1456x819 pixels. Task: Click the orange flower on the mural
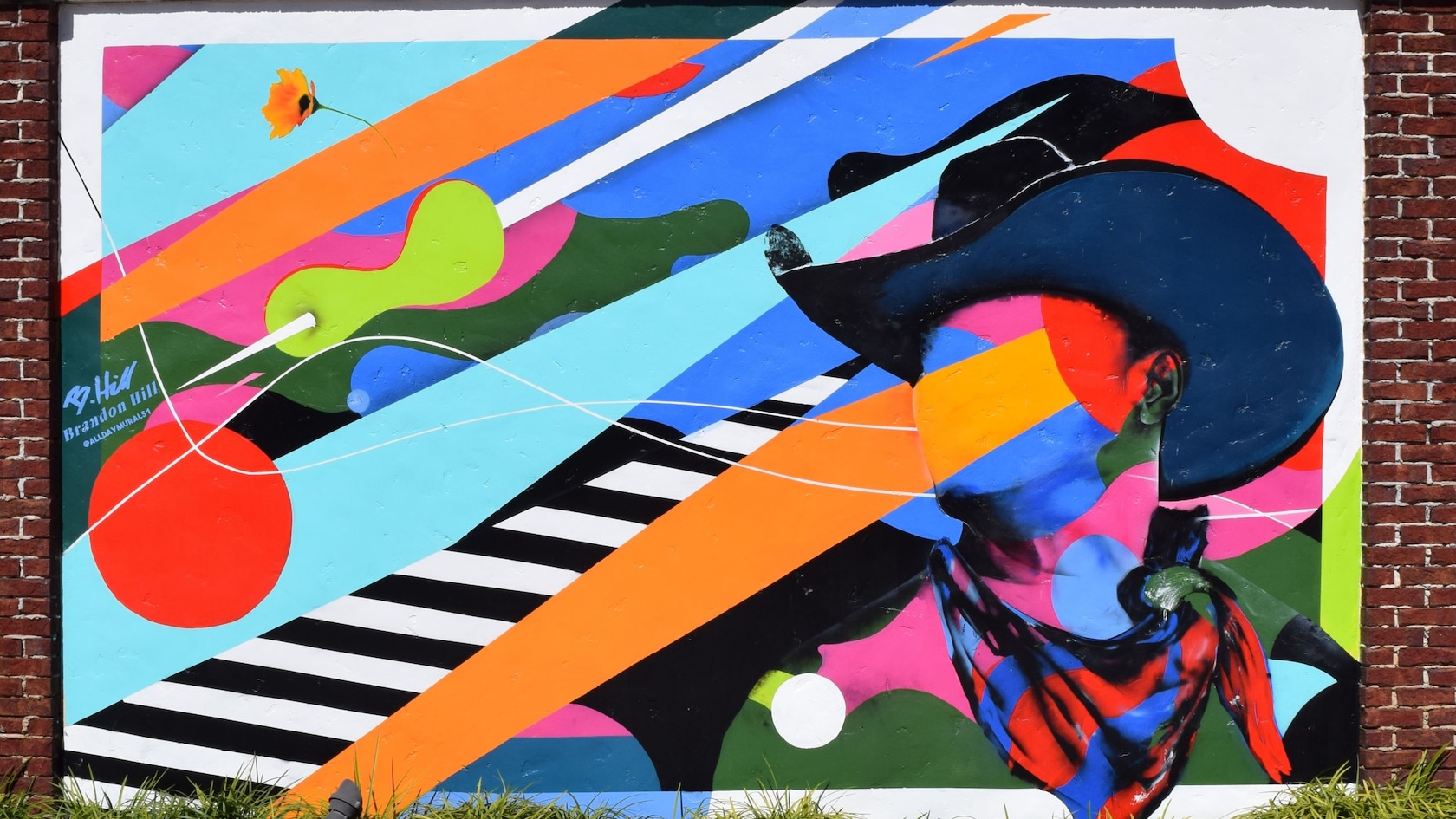[290, 104]
